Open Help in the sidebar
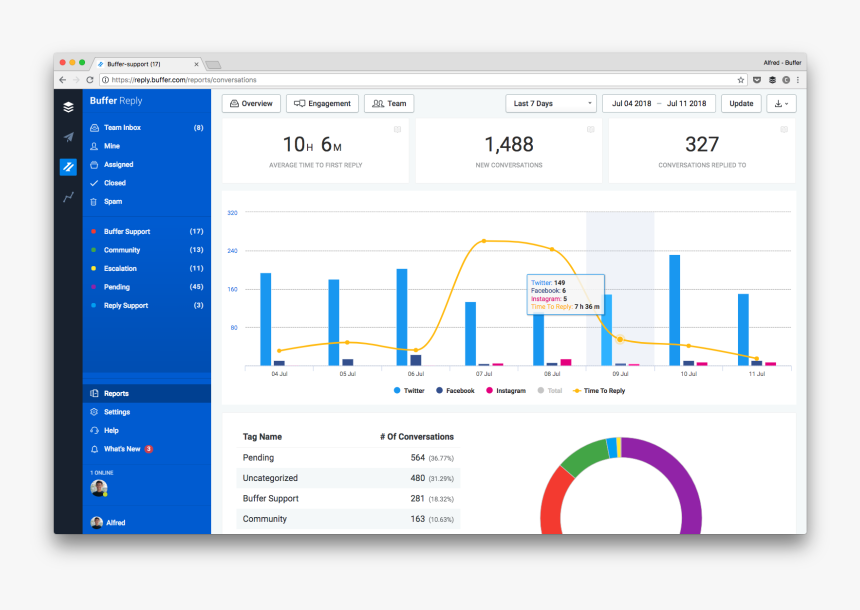 [x=146, y=431]
